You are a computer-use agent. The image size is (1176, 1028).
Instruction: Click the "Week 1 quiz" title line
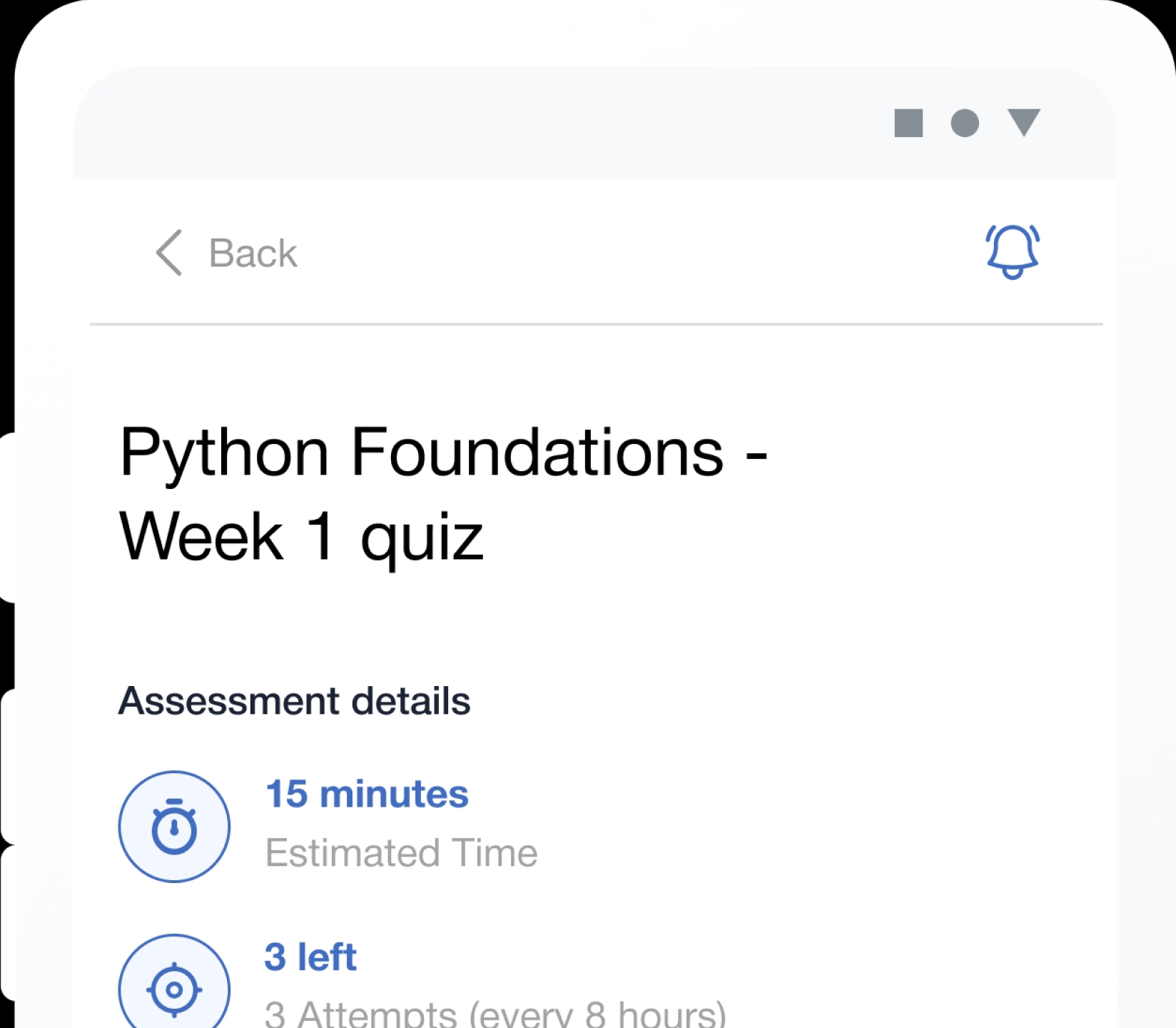[301, 537]
